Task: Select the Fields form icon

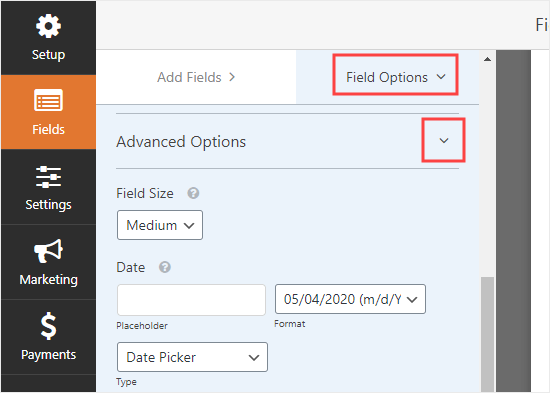Action: tap(48, 100)
